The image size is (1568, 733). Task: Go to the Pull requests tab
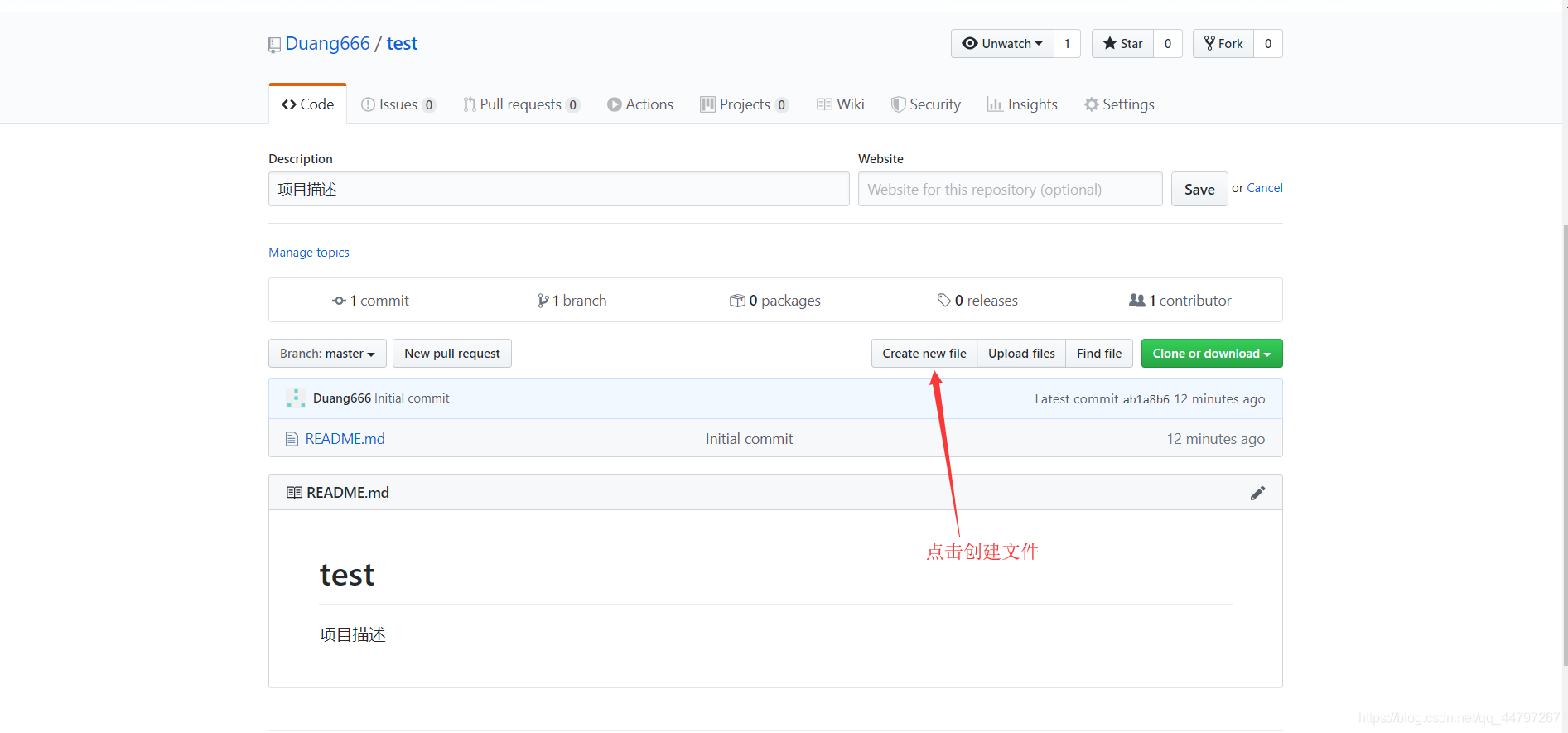(522, 104)
